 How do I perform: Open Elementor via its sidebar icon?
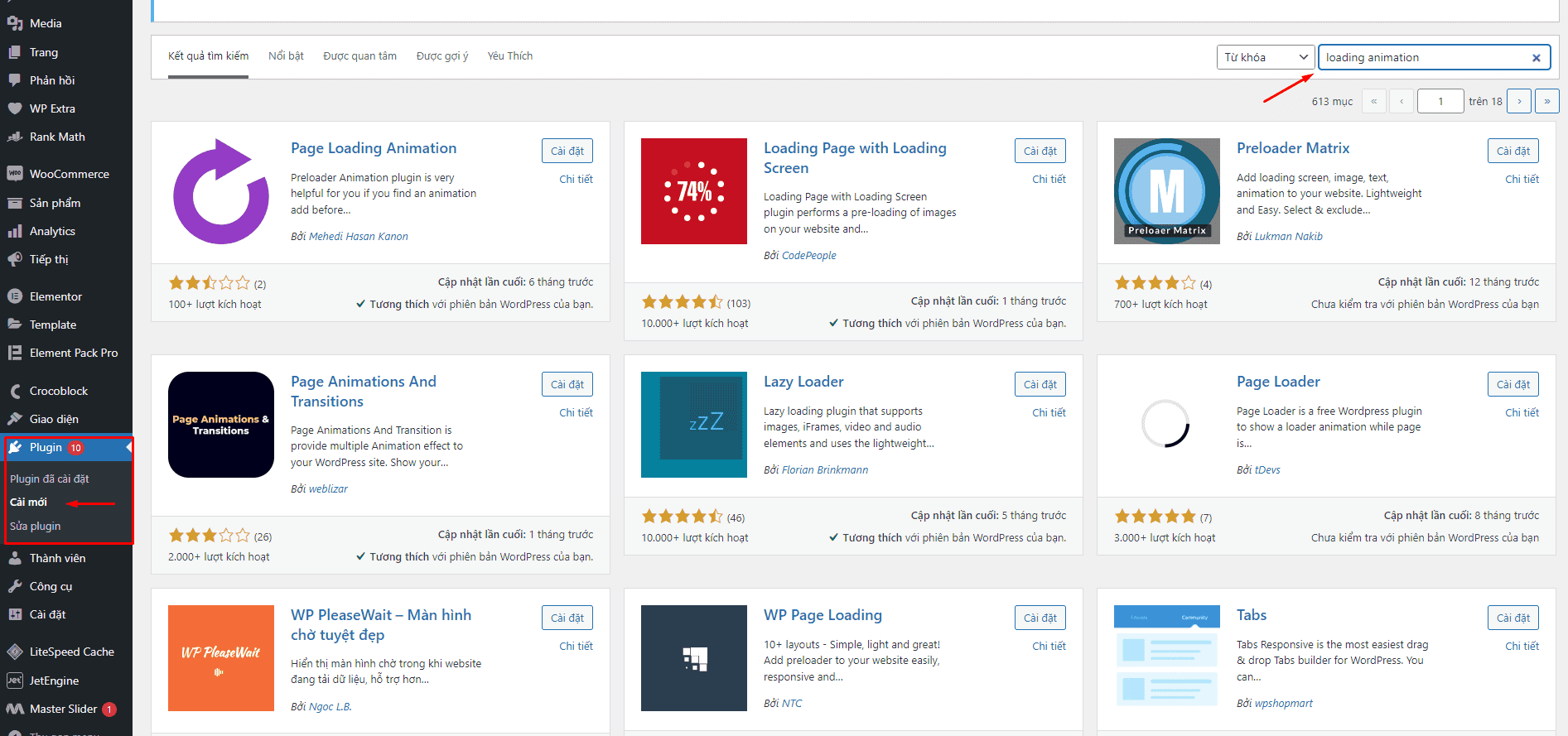click(x=15, y=296)
